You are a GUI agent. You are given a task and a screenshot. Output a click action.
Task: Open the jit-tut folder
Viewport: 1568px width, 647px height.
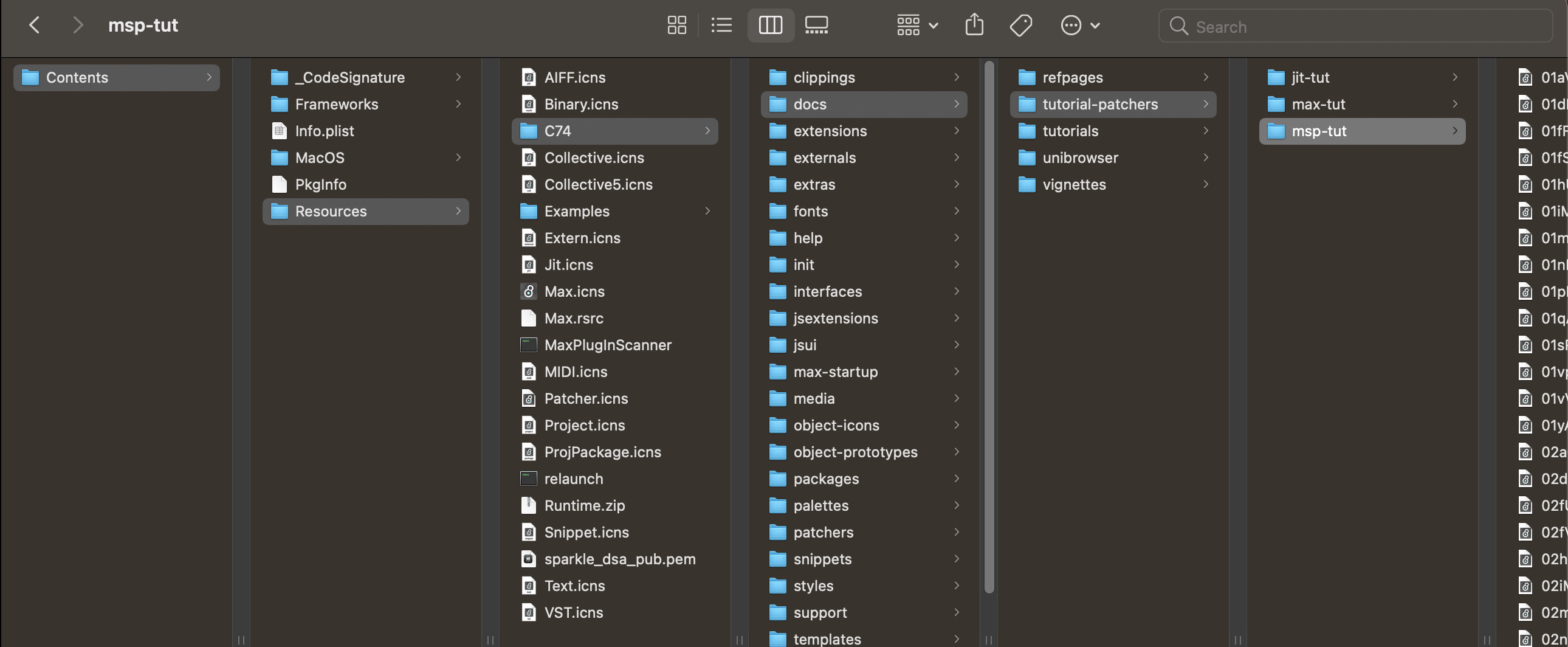1362,77
